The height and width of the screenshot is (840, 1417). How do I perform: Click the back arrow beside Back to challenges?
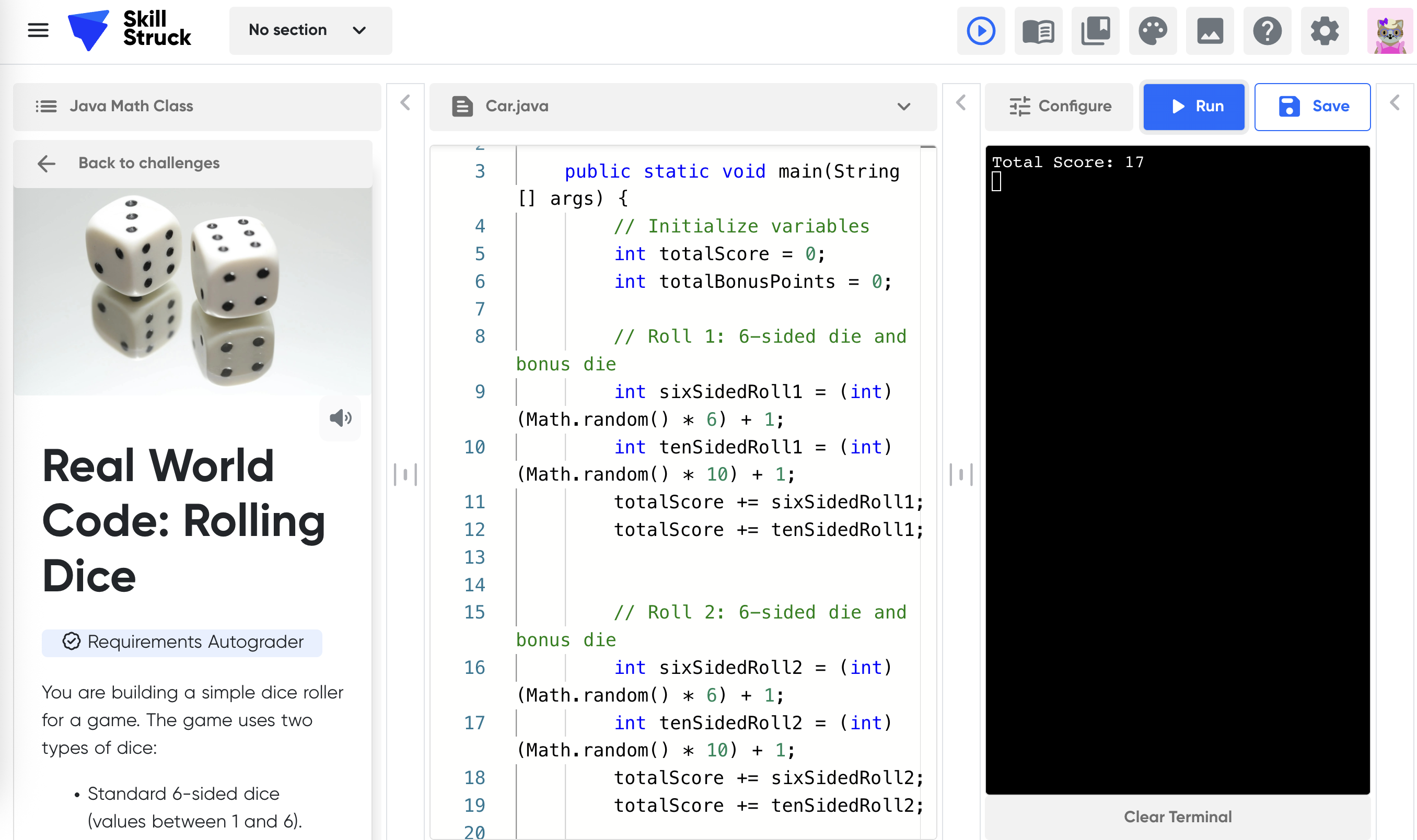(x=47, y=164)
